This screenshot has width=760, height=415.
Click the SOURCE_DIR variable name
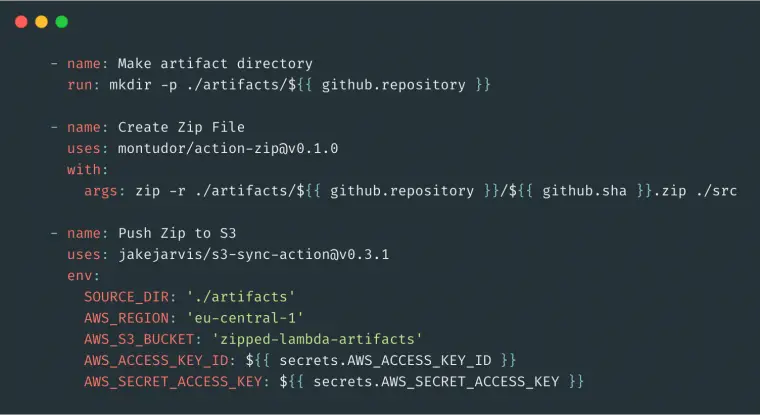(x=127, y=297)
